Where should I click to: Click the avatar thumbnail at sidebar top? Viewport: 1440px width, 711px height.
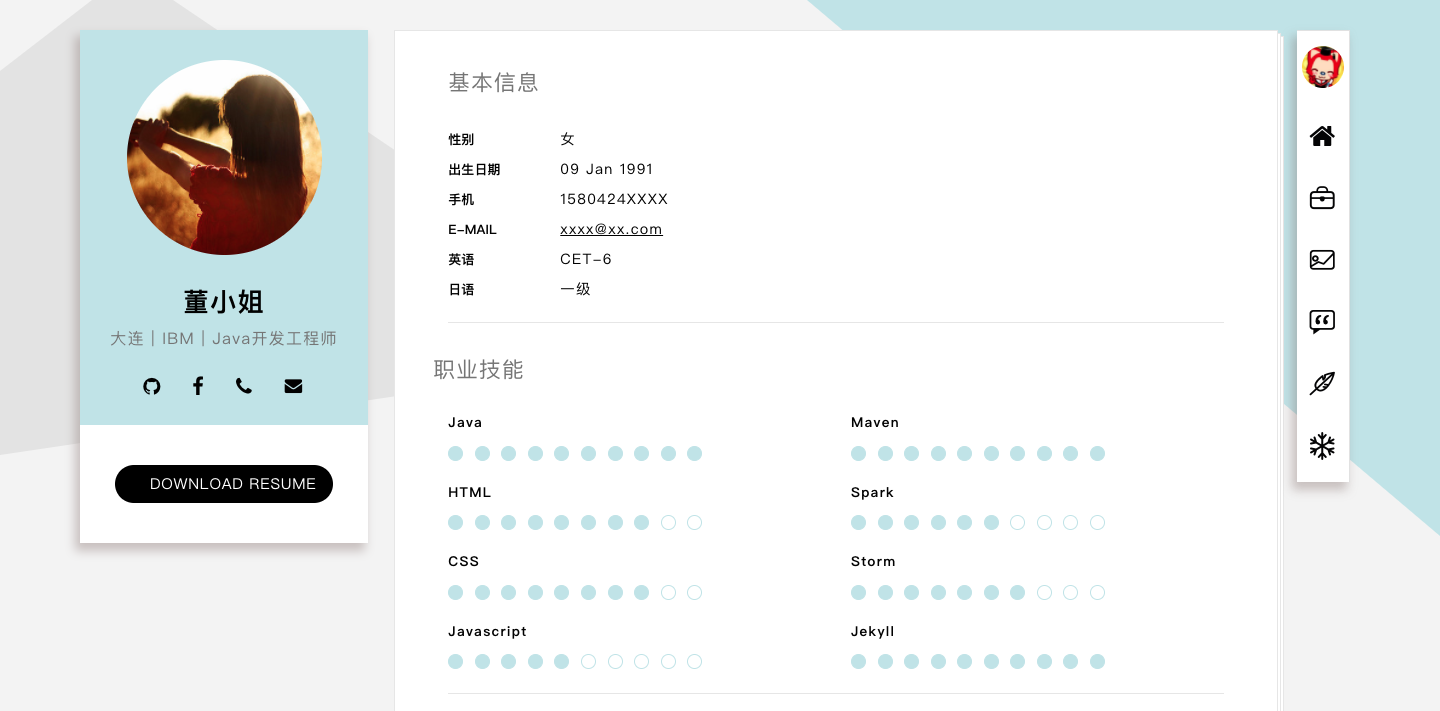coord(1322,66)
